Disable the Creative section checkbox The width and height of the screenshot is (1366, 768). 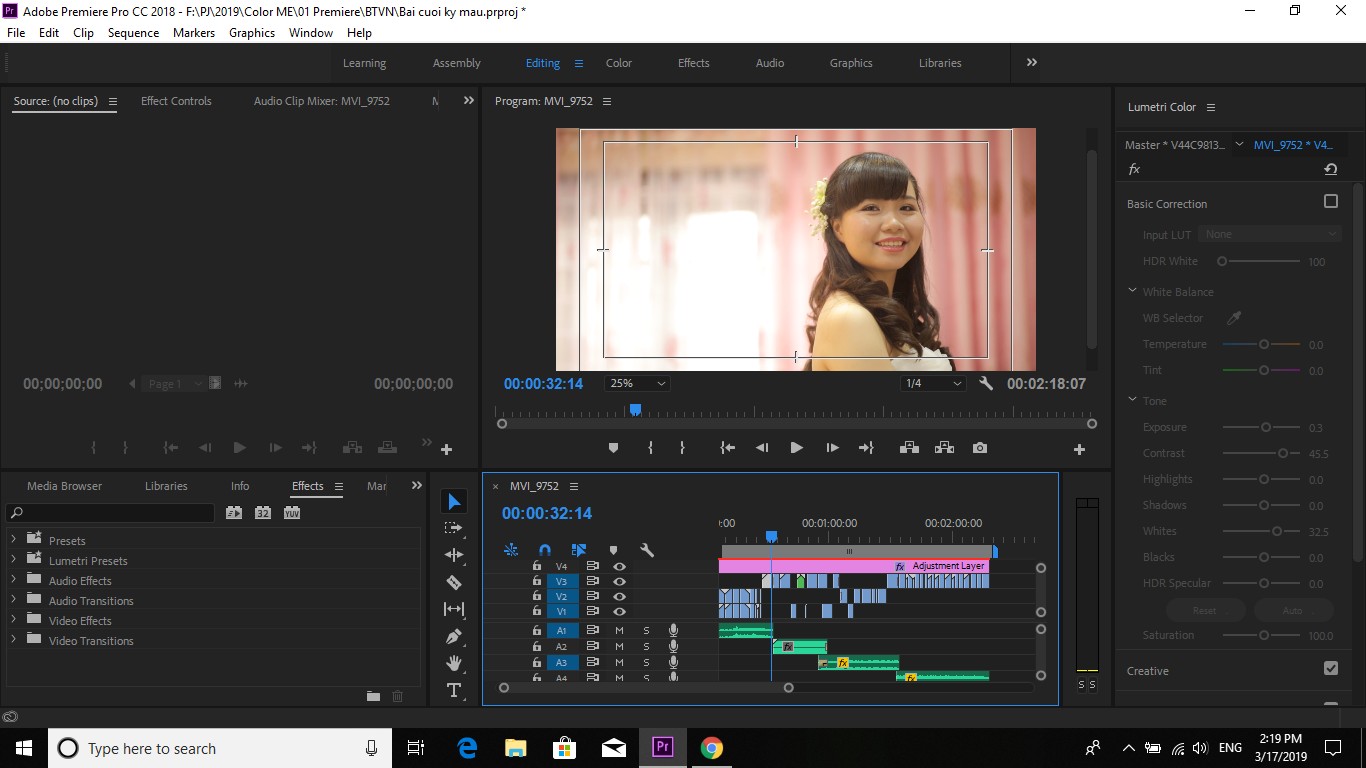tap(1331, 668)
